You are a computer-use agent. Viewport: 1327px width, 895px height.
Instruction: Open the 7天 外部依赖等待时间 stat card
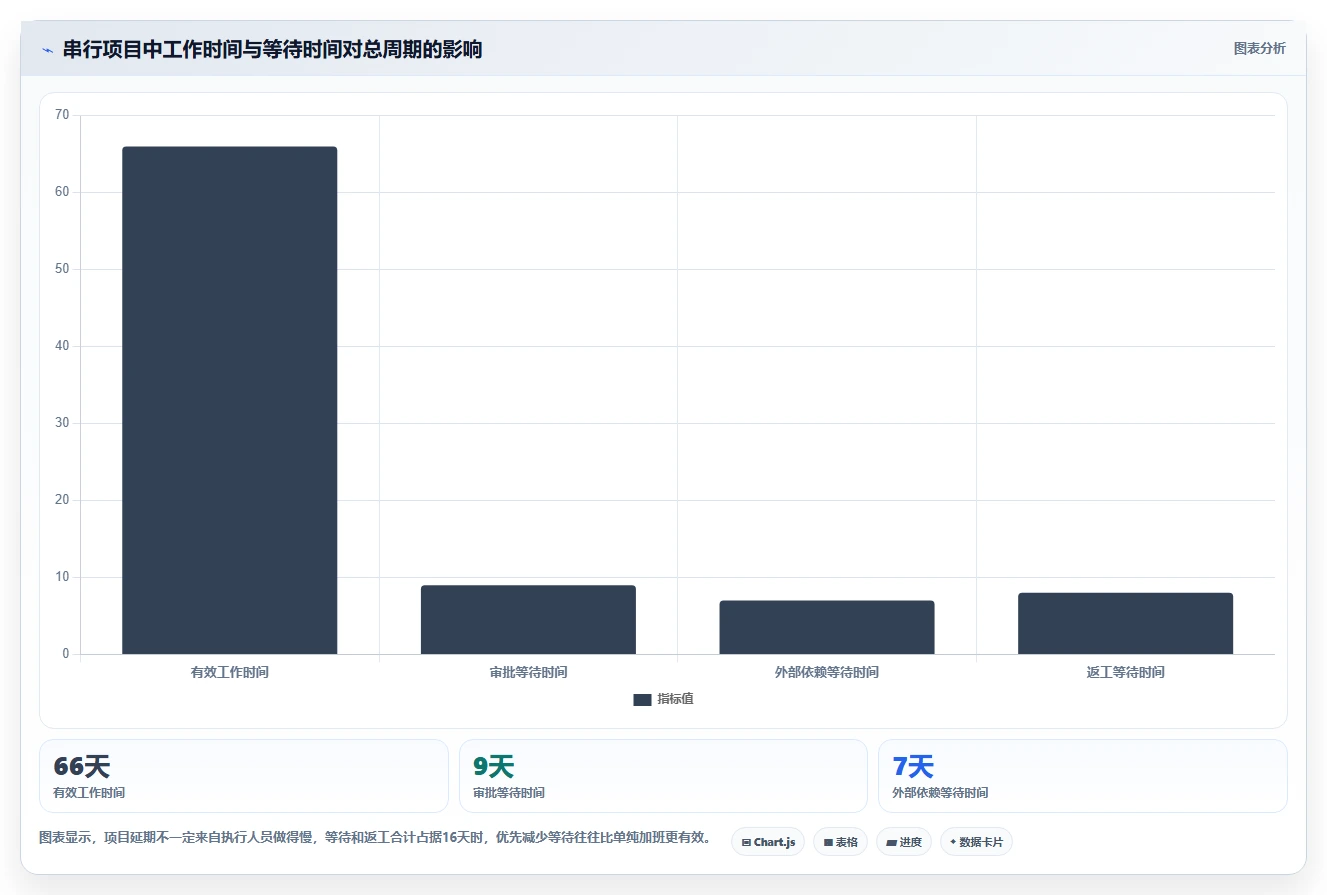pyautogui.click(x=1082, y=776)
